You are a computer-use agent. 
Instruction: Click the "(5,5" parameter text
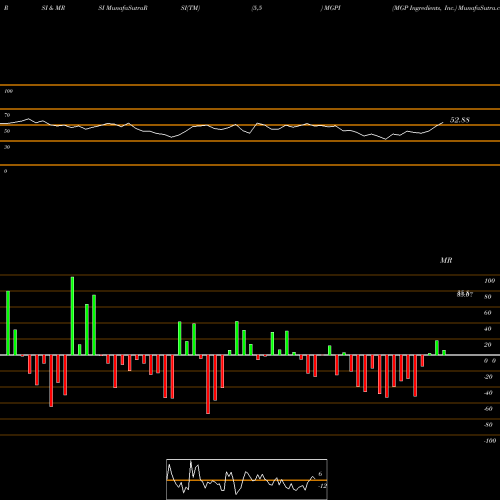pyautogui.click(x=257, y=8)
